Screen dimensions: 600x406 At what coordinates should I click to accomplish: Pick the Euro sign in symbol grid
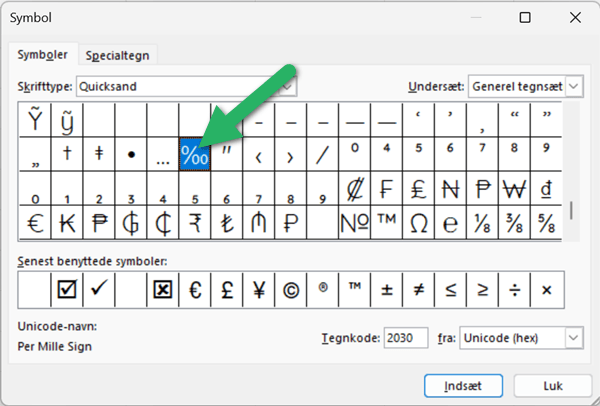coord(35,222)
